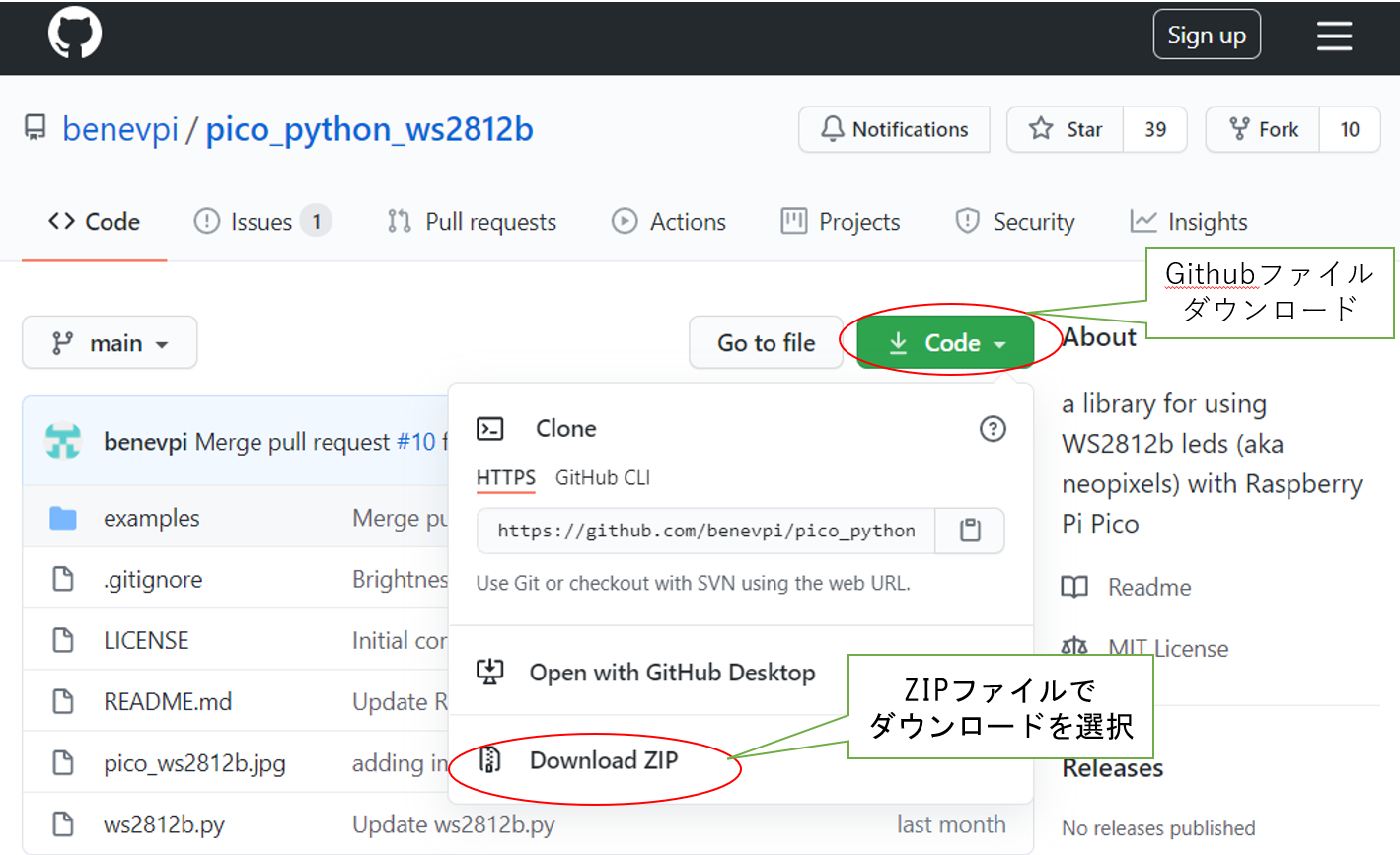Click the GitHub Octocat logo

tap(75, 34)
